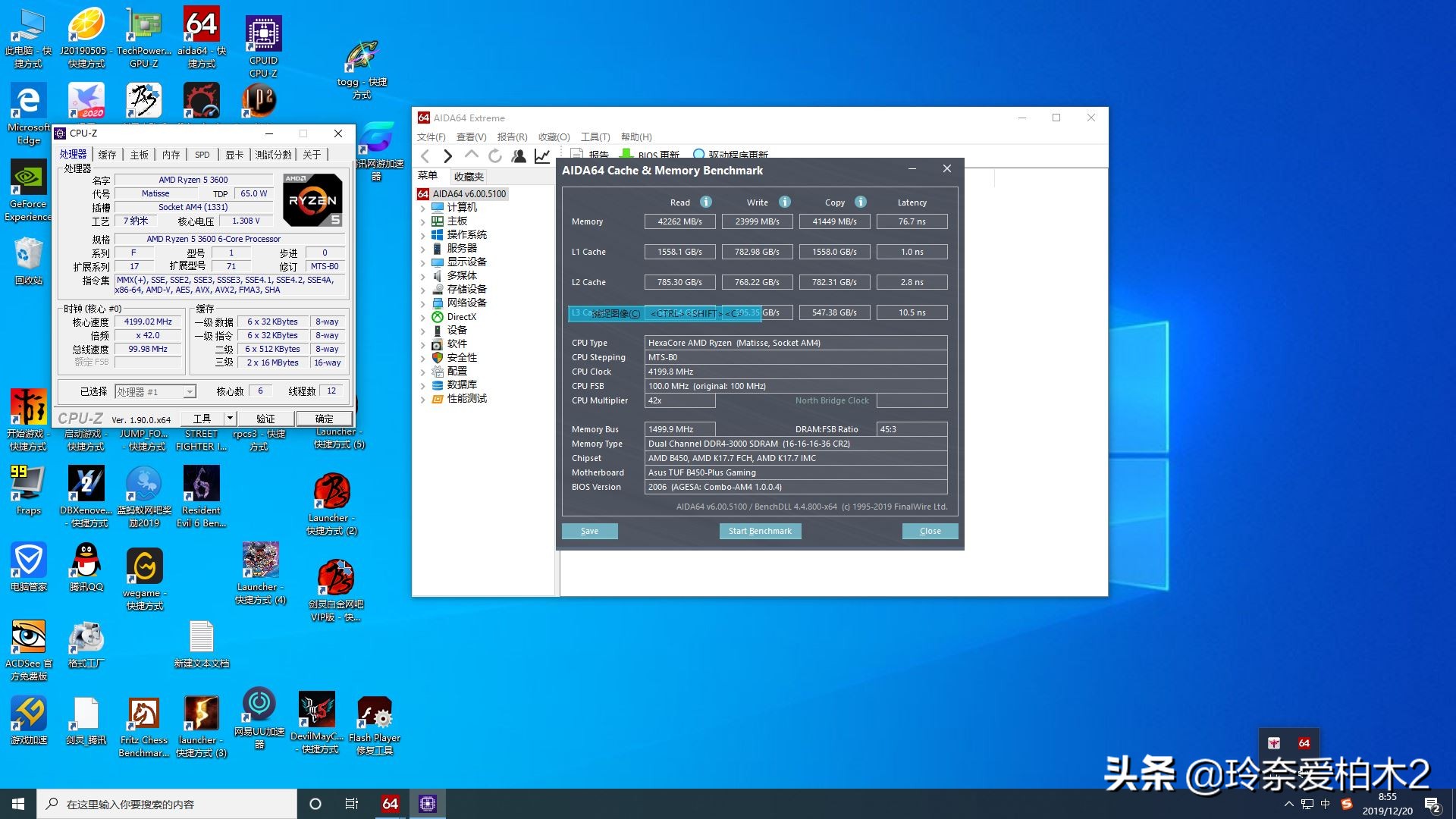The image size is (1456, 819).
Task: Expand the 性能测试 tree node
Action: click(x=422, y=399)
